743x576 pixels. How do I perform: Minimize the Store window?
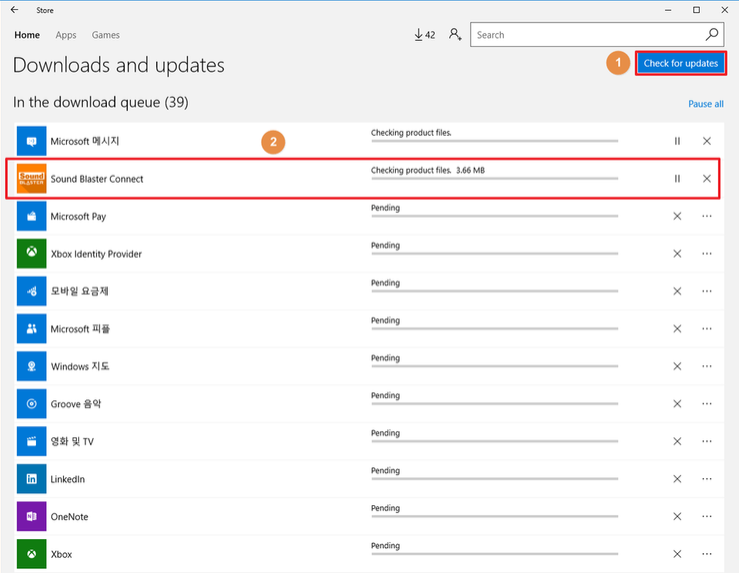[668, 9]
